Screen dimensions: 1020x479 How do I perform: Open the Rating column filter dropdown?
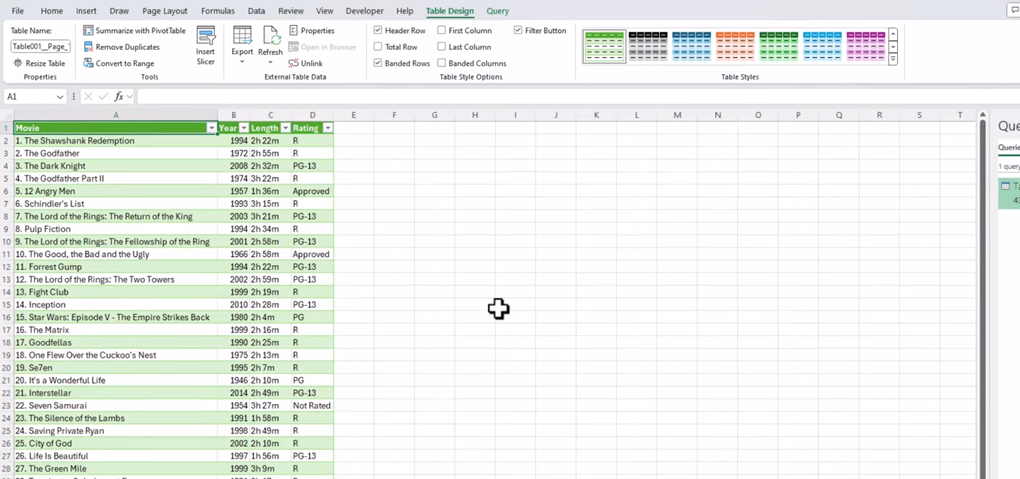point(327,128)
